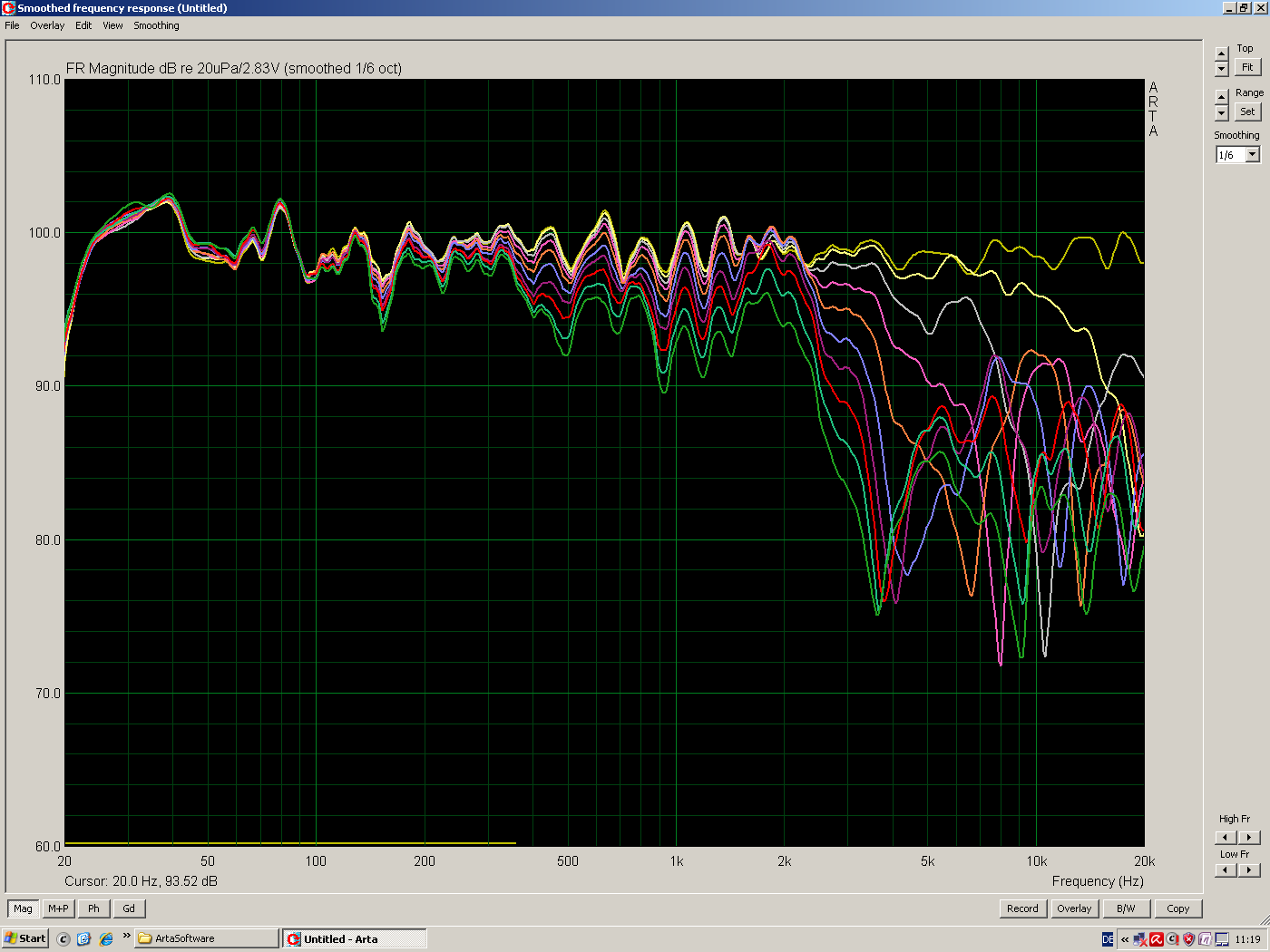1270x952 pixels.
Task: Click the Windows Start button
Action: (25, 938)
